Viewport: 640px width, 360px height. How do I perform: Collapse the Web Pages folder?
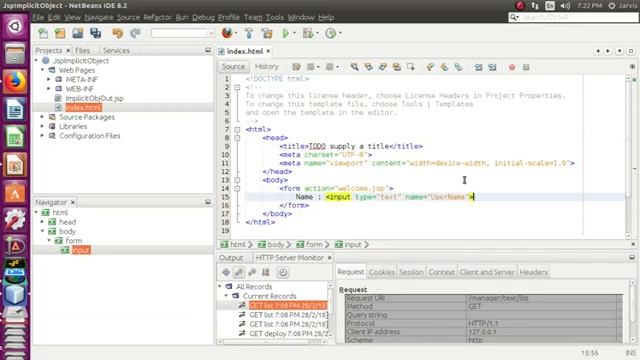42,70
